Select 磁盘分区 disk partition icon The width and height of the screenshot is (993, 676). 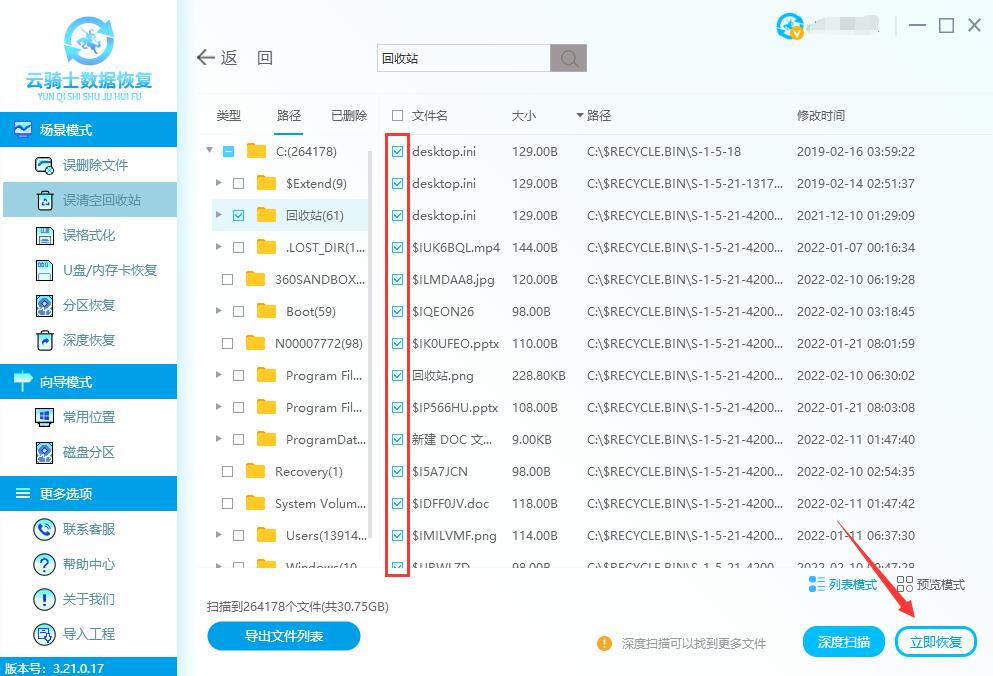44,452
